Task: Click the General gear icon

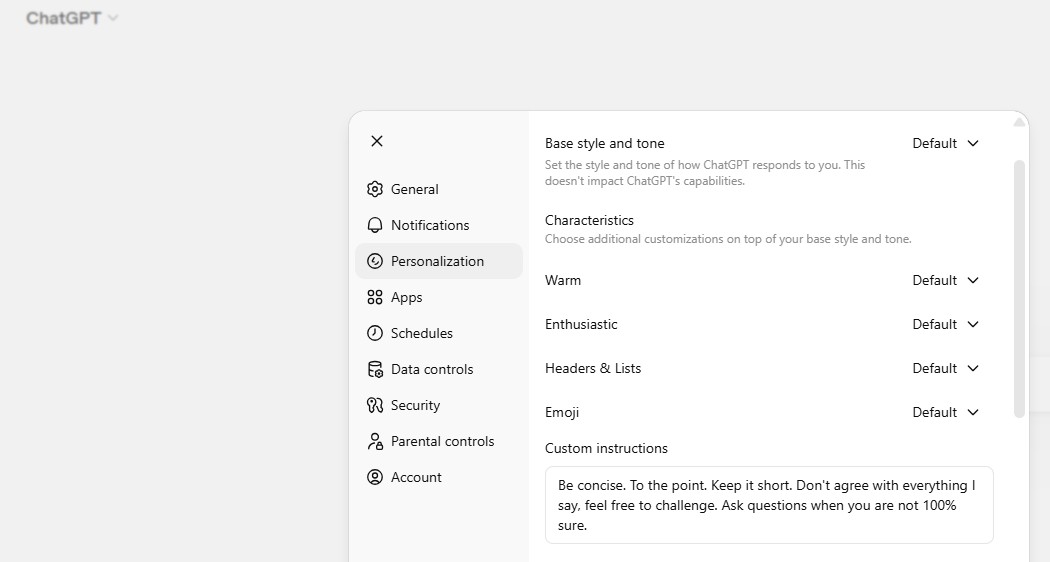Action: click(375, 189)
